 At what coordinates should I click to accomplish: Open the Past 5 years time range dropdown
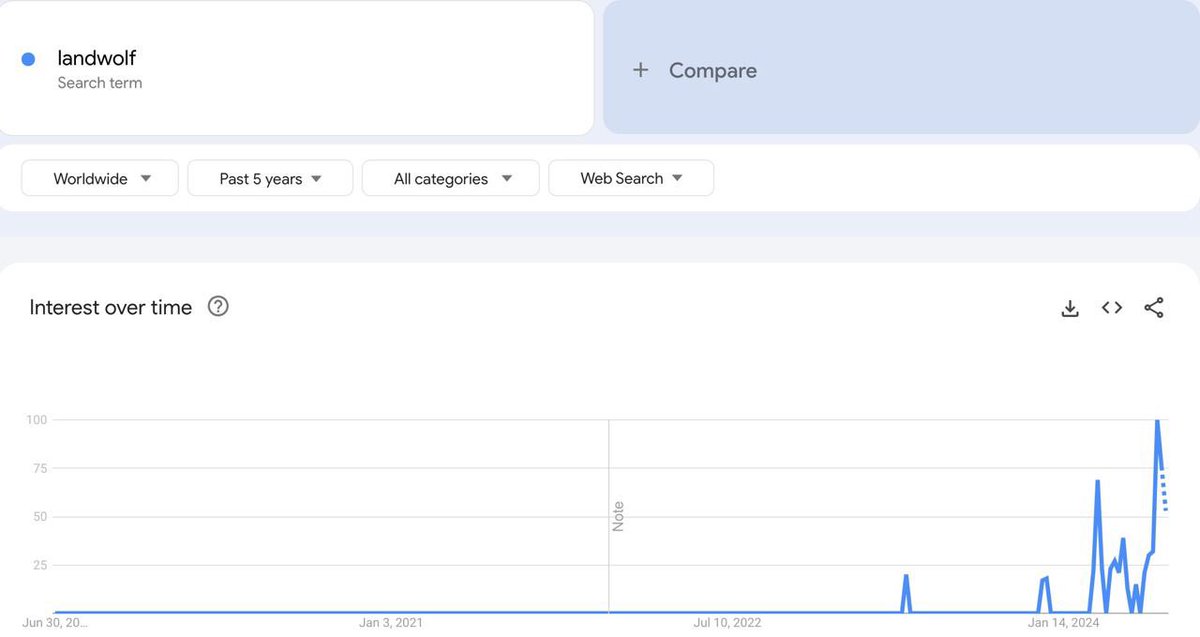(x=270, y=178)
